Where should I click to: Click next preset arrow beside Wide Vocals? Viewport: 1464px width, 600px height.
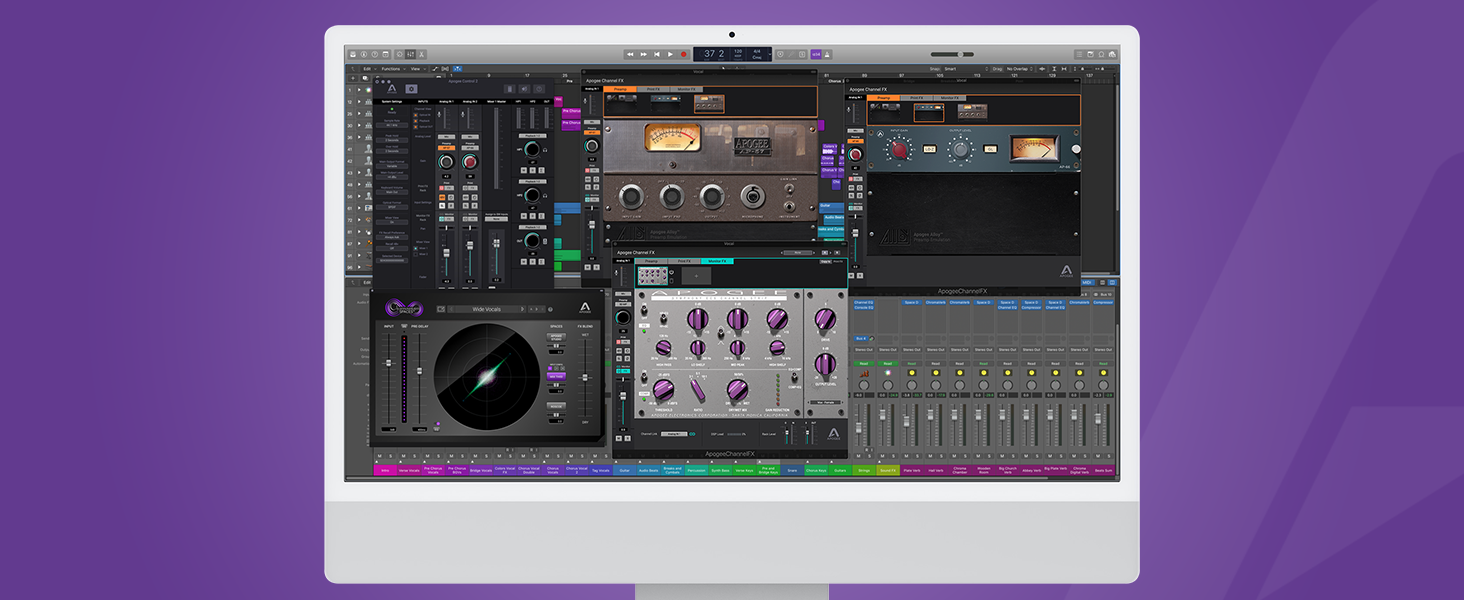(520, 310)
